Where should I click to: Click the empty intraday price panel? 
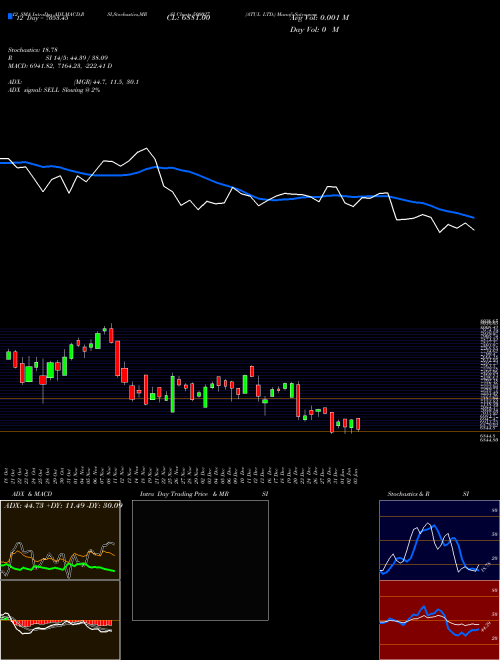click(x=200, y=560)
